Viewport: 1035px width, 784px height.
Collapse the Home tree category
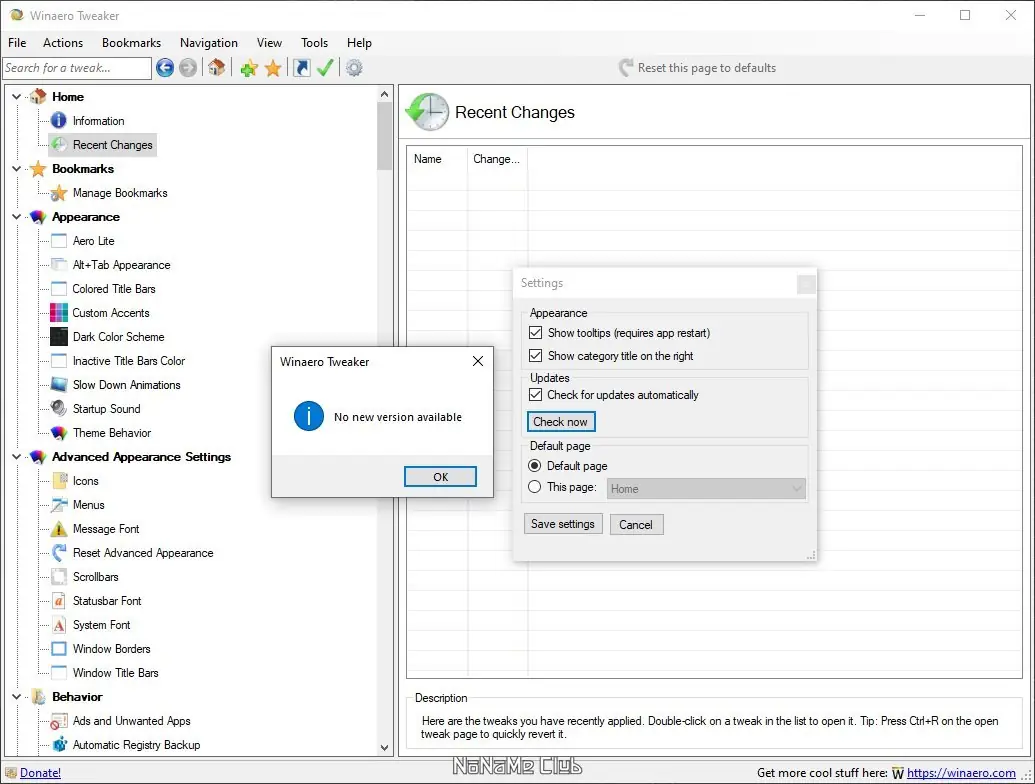point(17,96)
